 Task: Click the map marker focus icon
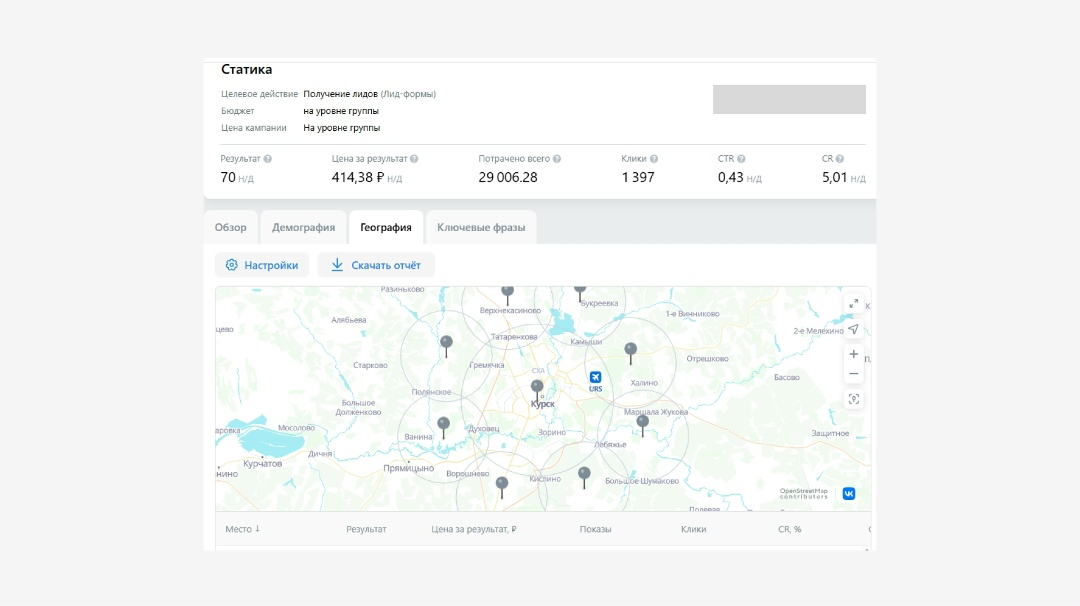(853, 399)
